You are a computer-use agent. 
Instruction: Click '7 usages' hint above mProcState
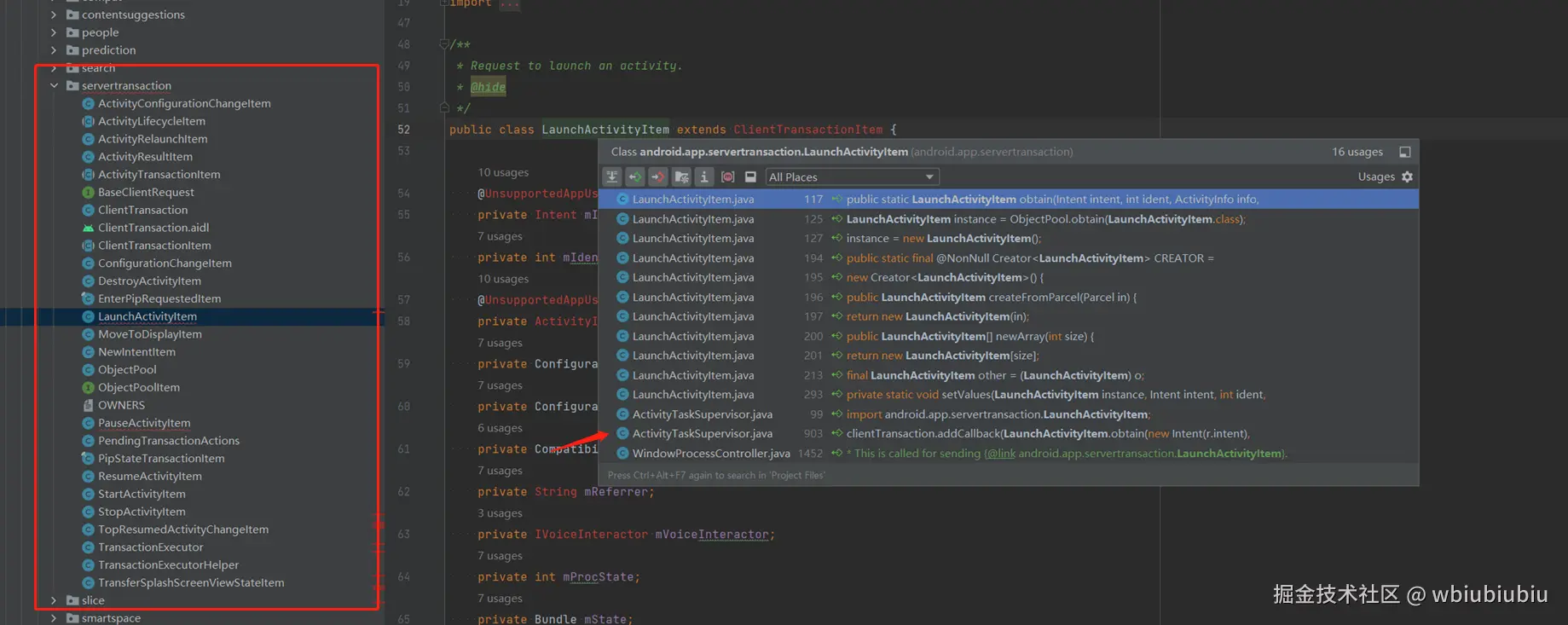500,556
